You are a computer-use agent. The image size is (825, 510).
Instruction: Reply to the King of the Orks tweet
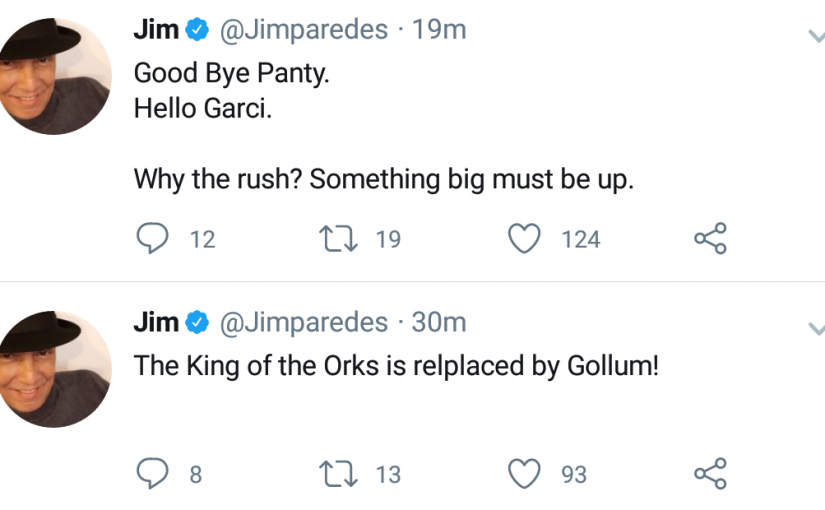tap(153, 473)
